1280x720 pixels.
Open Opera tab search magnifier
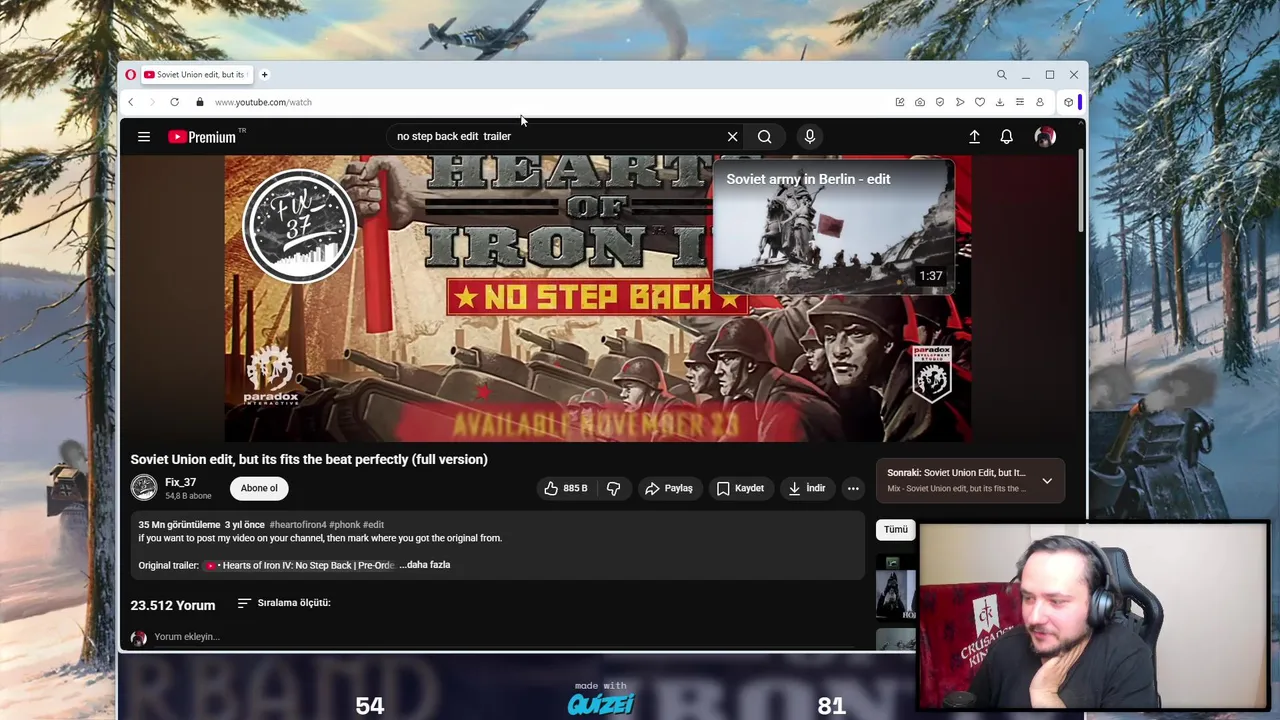coord(1001,75)
